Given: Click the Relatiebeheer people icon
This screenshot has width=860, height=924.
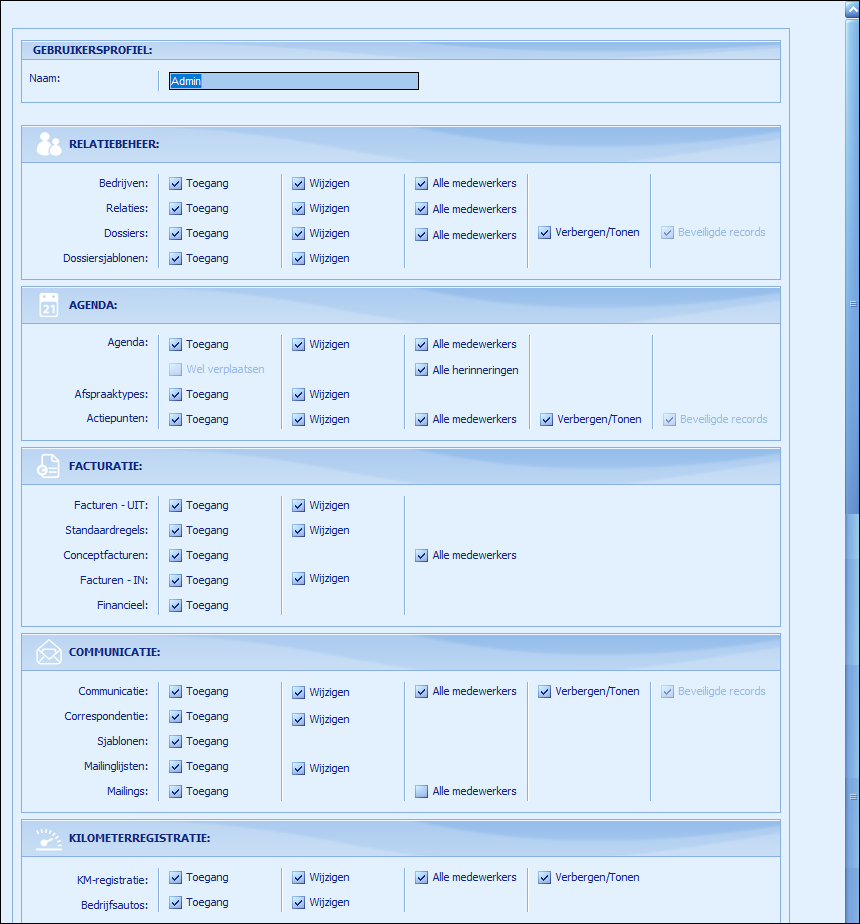Looking at the screenshot, I should click(49, 144).
